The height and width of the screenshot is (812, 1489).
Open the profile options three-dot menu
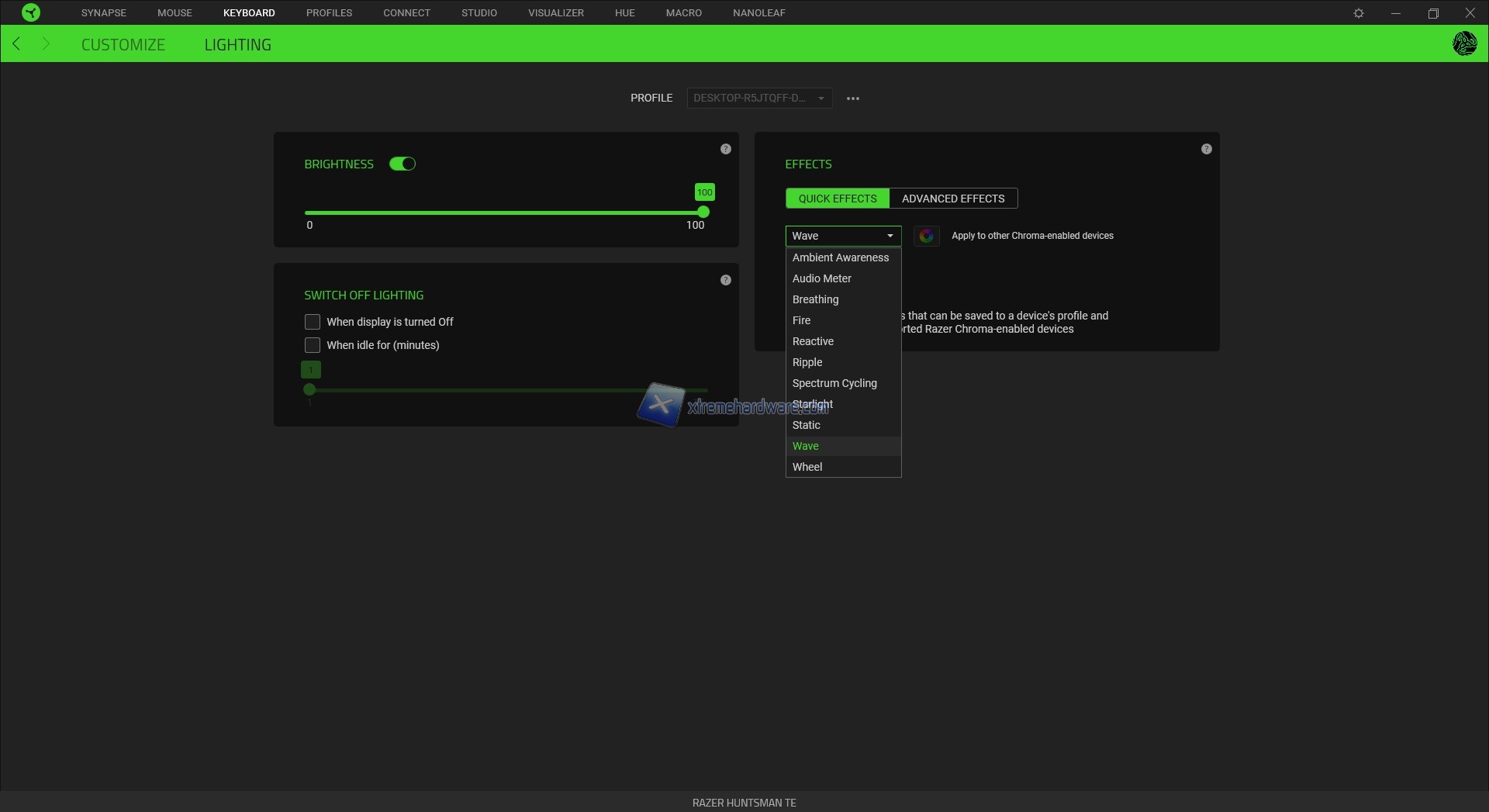852,98
